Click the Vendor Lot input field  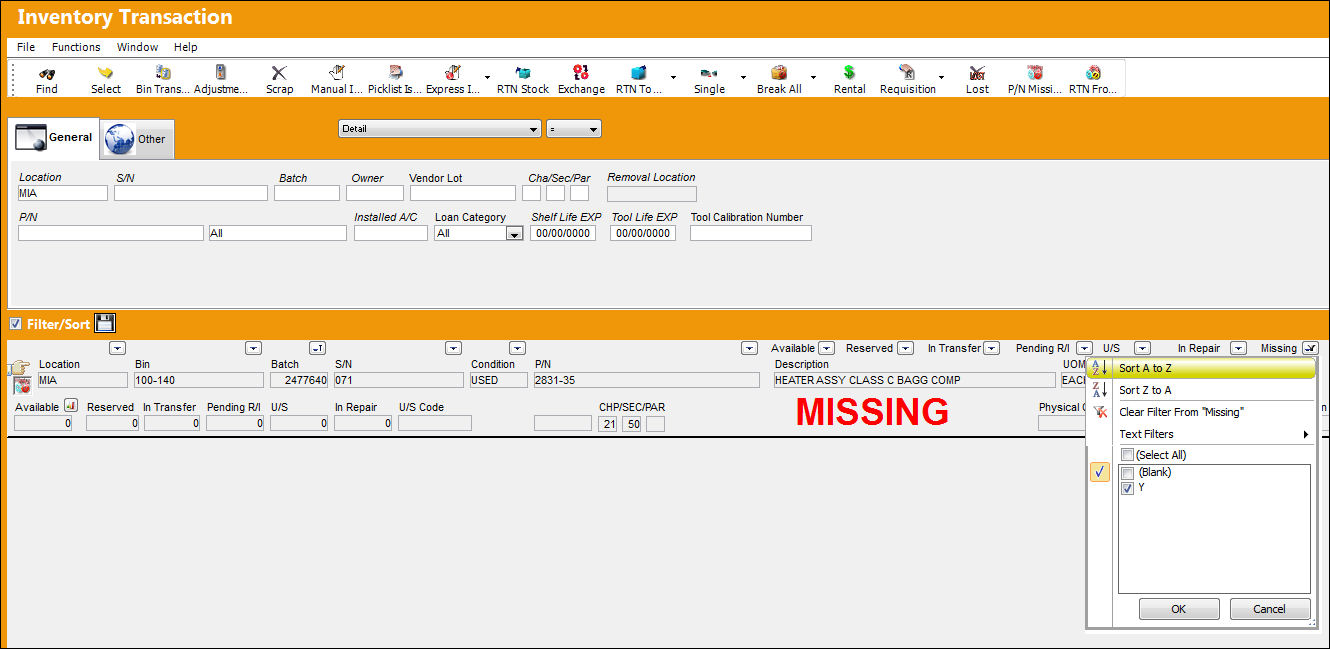click(462, 193)
